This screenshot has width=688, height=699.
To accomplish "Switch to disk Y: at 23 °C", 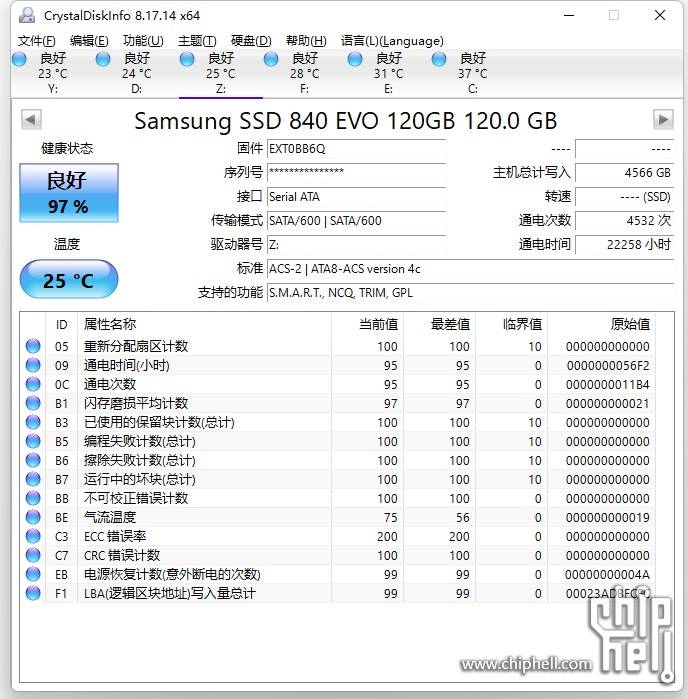I will point(53,74).
